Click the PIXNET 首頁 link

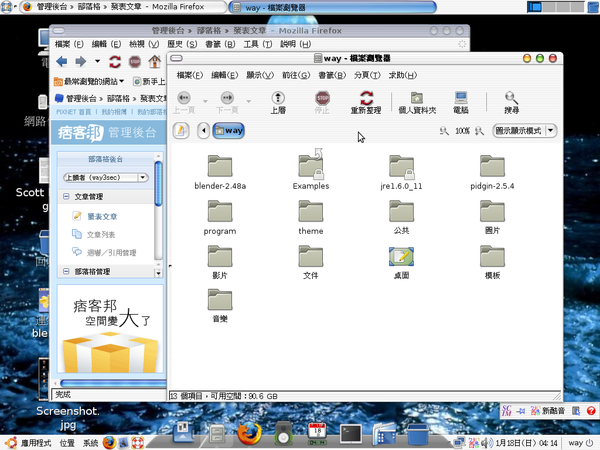(73, 112)
